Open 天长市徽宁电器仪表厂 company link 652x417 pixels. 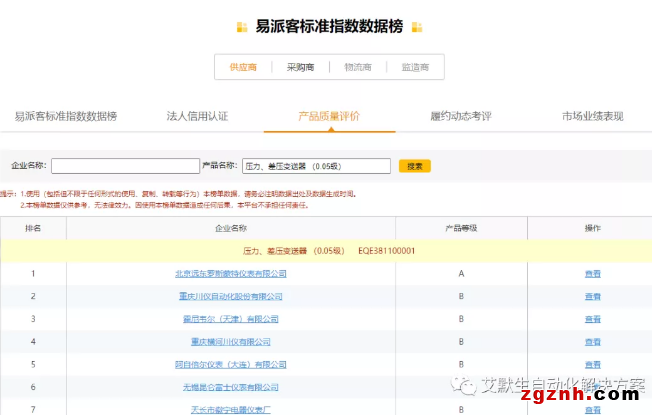click(231, 410)
